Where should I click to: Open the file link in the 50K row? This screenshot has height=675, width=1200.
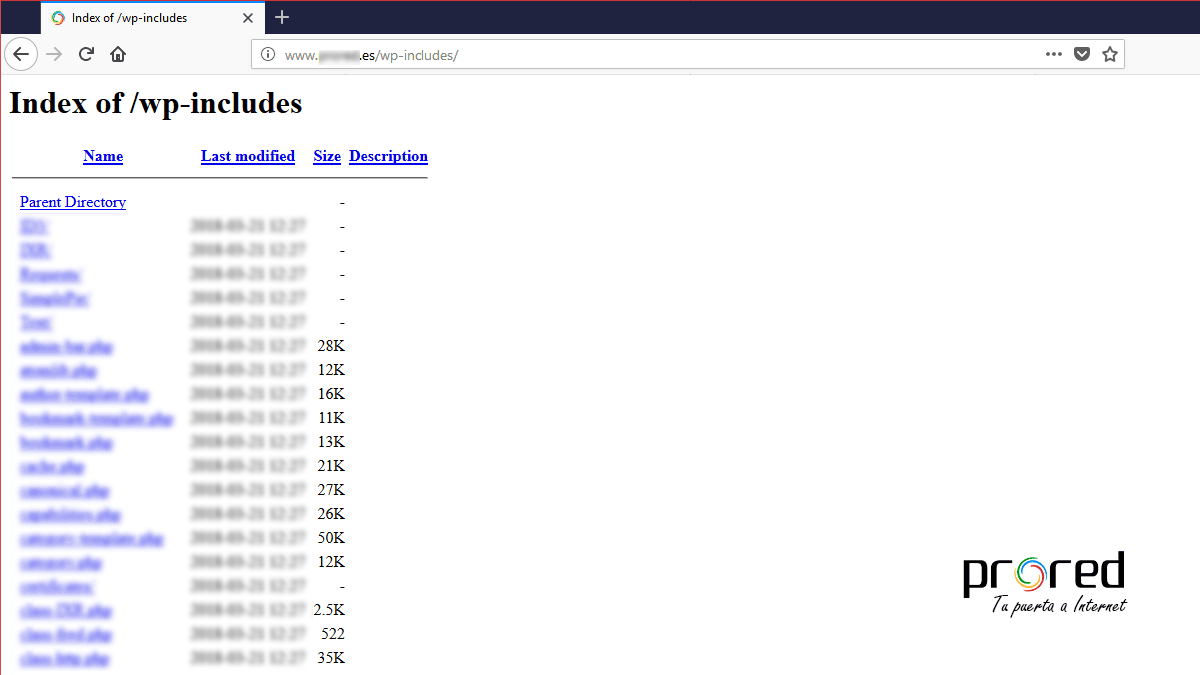click(x=91, y=538)
